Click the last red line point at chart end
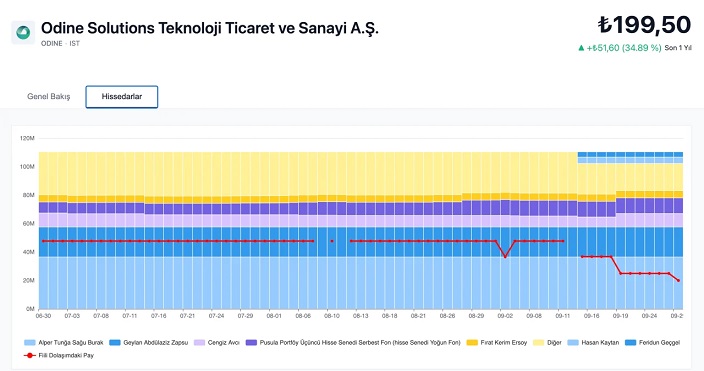Viewport: 704px width, 371px height. pos(678,280)
